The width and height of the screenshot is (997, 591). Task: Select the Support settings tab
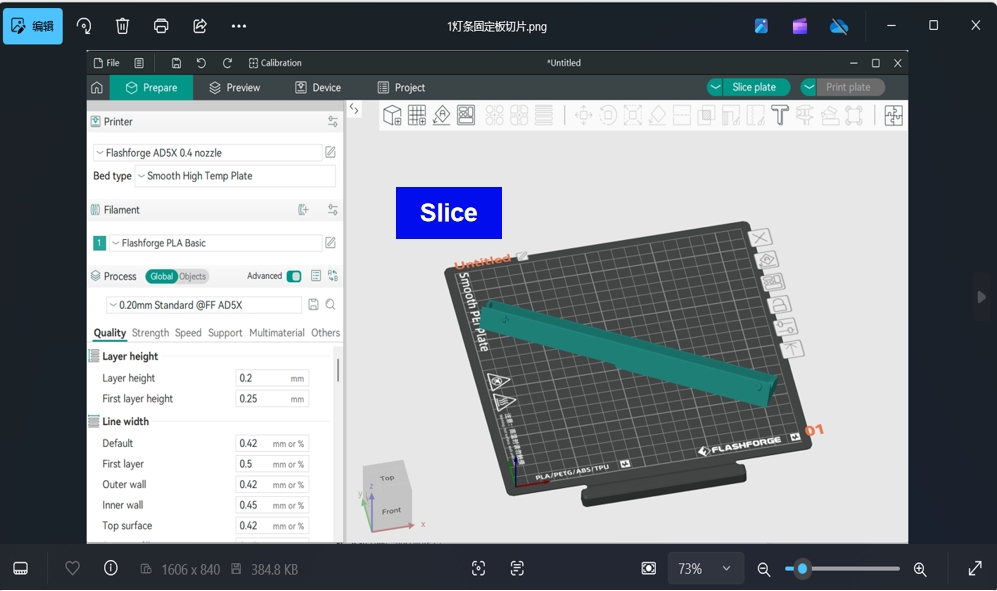(x=225, y=333)
